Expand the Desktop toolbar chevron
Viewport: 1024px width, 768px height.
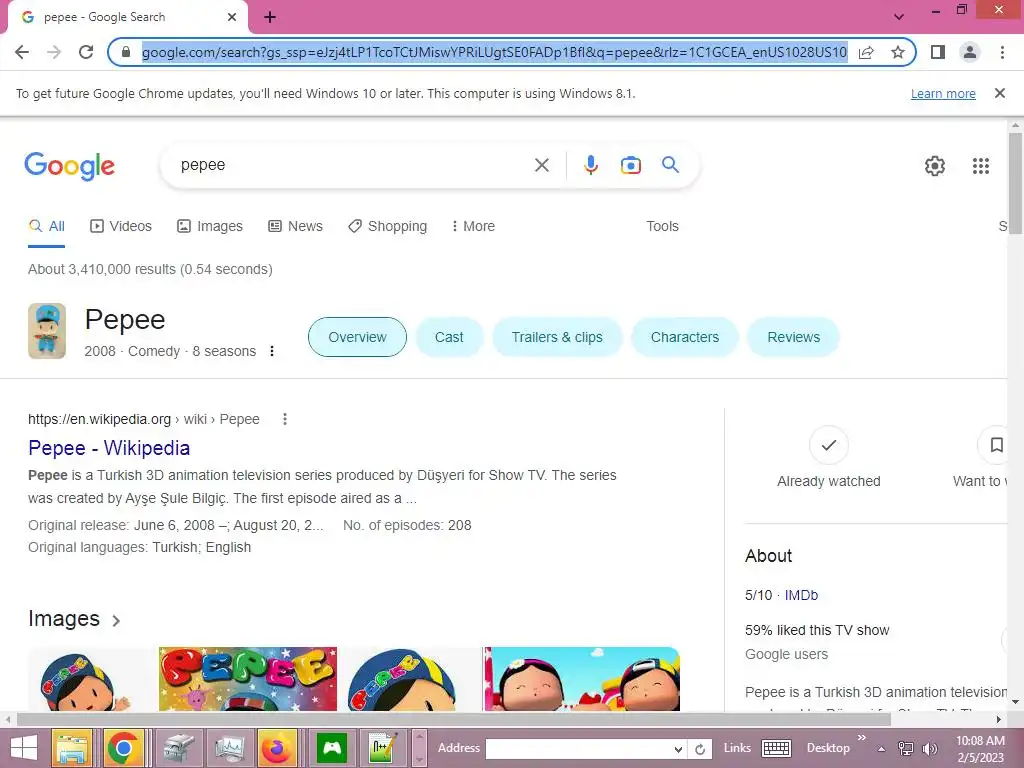[x=861, y=738]
